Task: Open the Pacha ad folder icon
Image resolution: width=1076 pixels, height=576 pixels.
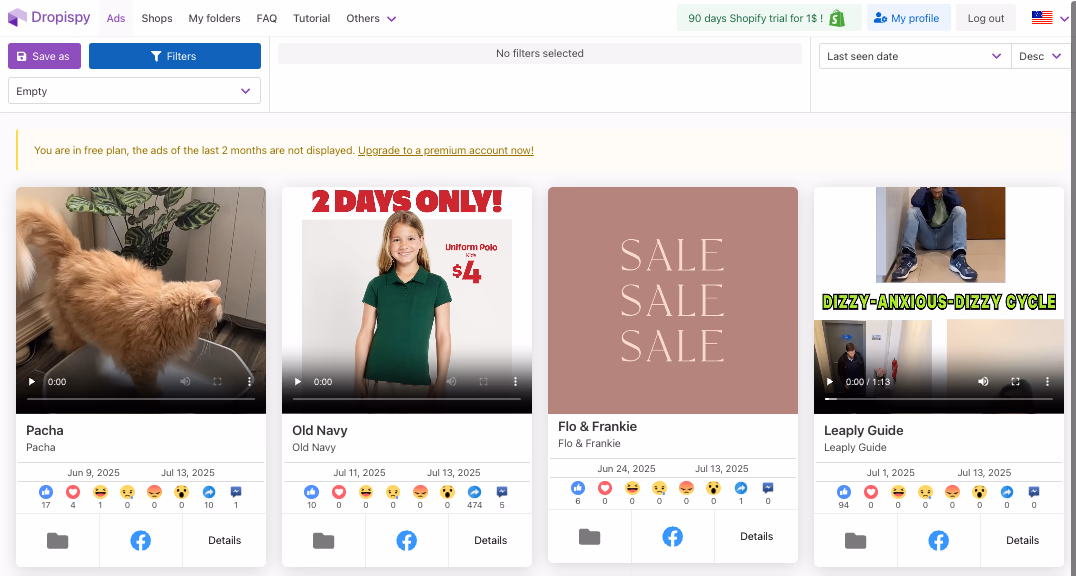Action: (x=58, y=541)
